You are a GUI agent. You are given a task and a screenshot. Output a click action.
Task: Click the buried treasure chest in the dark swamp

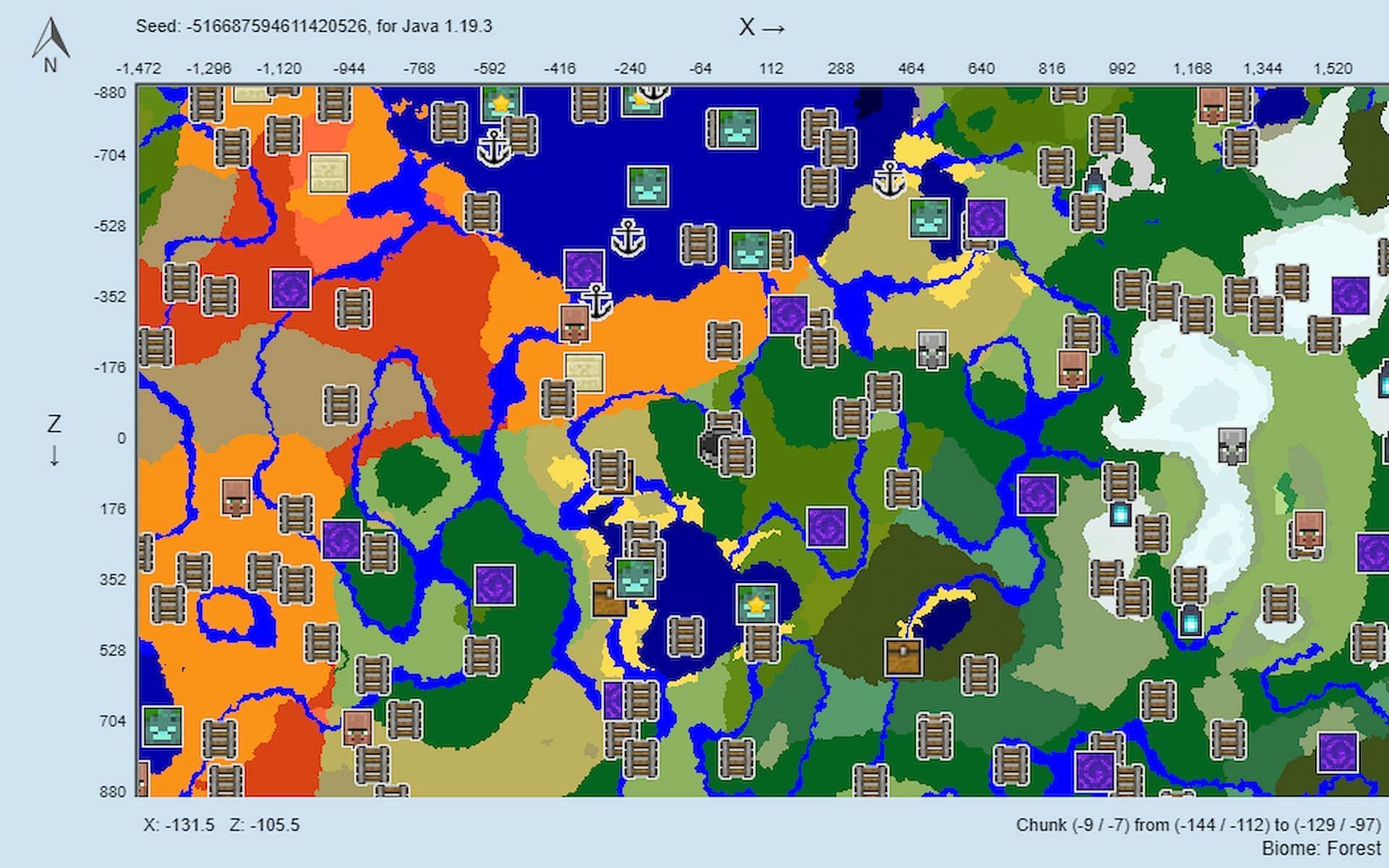903,657
